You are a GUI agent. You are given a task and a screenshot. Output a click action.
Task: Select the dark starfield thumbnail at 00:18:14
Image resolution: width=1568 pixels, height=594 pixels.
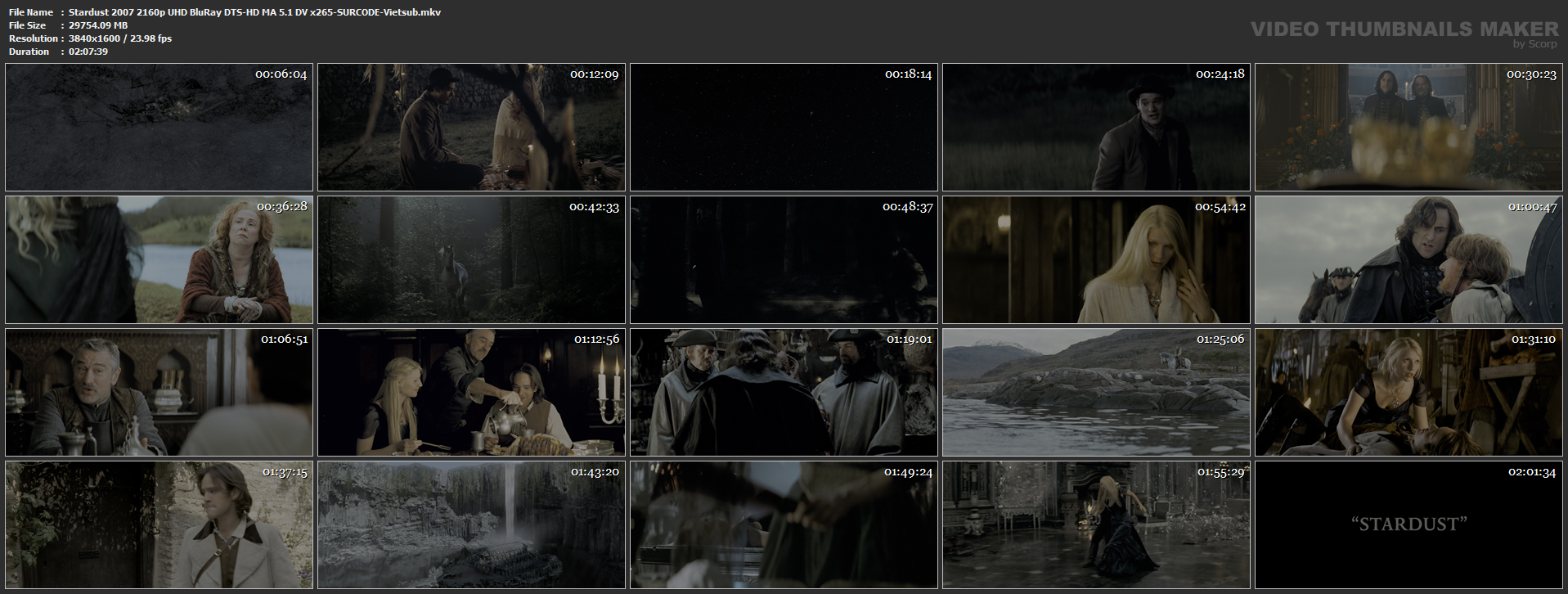tap(784, 128)
